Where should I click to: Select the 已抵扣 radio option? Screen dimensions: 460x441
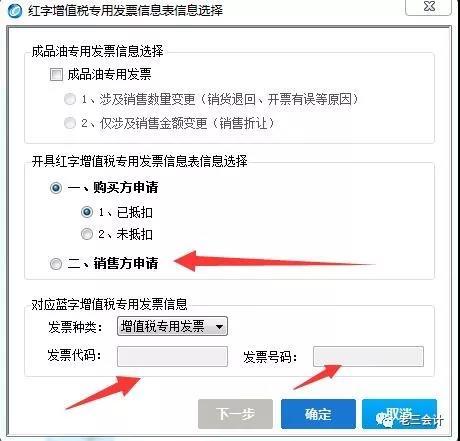[87, 212]
